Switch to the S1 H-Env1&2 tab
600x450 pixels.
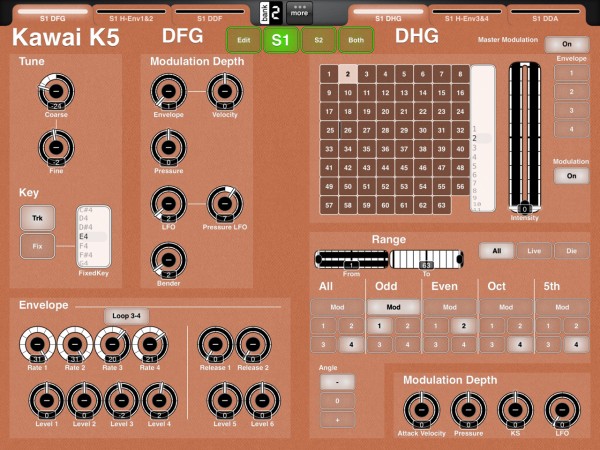click(x=131, y=15)
